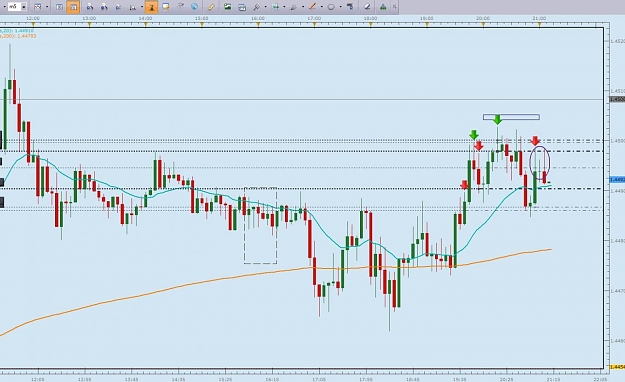Select the eraser tool icon
This screenshot has height=382, width=625.
(367, 7)
